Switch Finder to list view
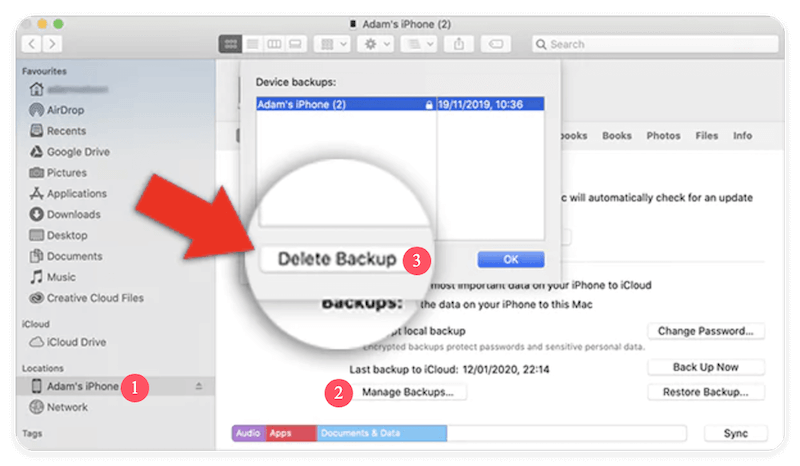The image size is (800, 466). coord(253,44)
